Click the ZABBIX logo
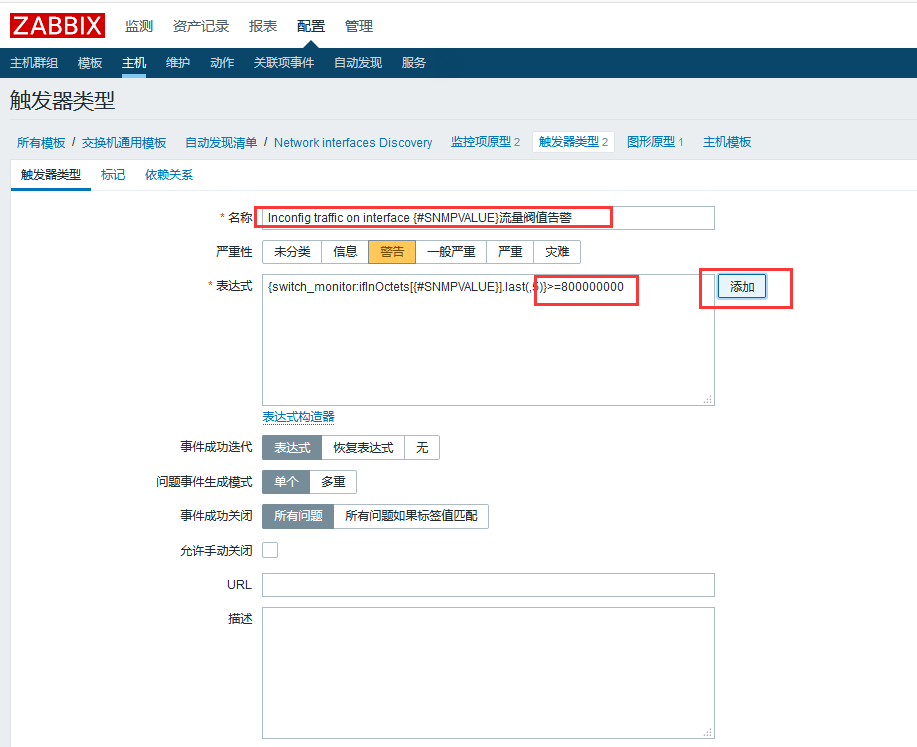 (x=56, y=25)
